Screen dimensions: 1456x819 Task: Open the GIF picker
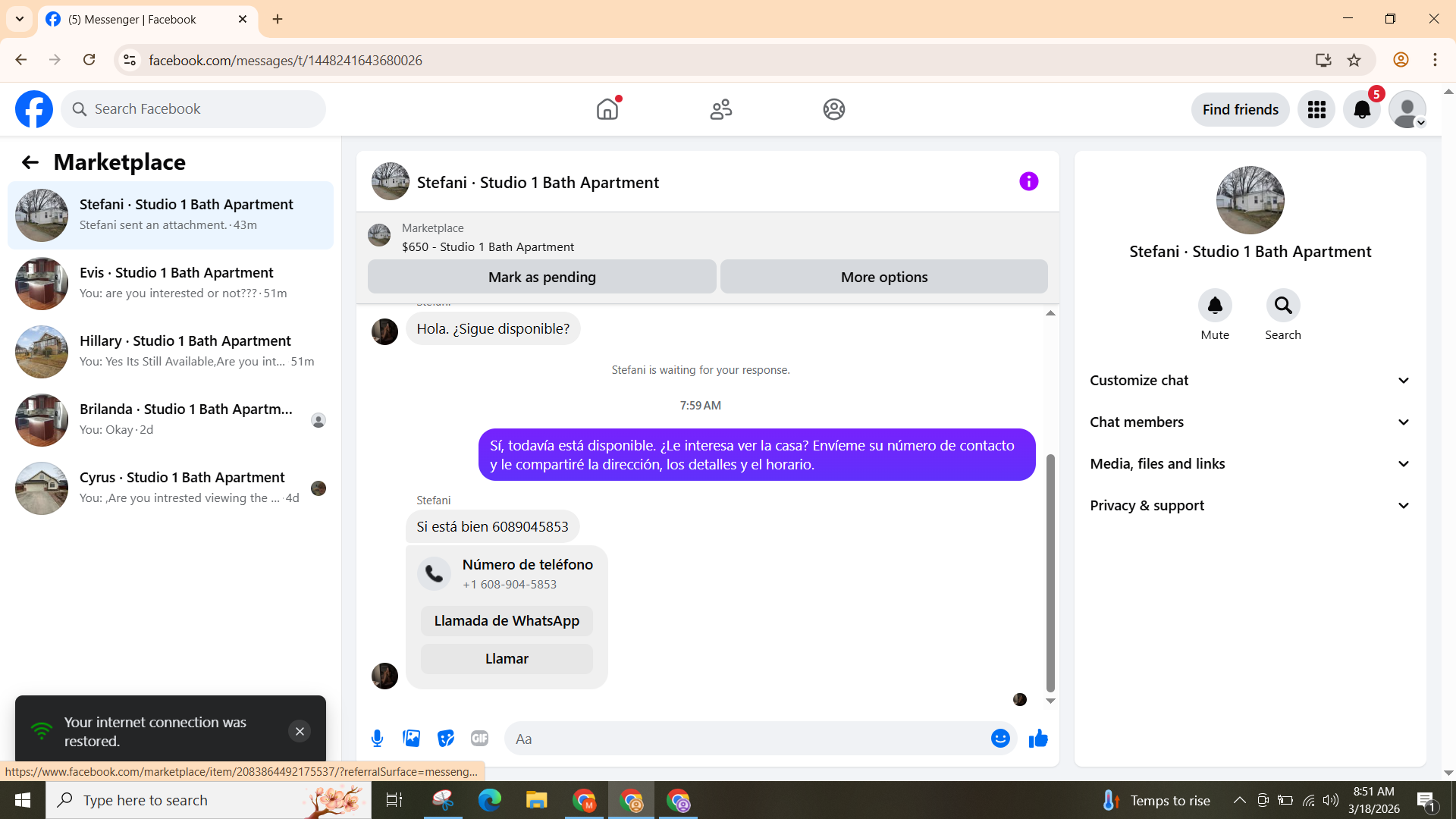(479, 739)
